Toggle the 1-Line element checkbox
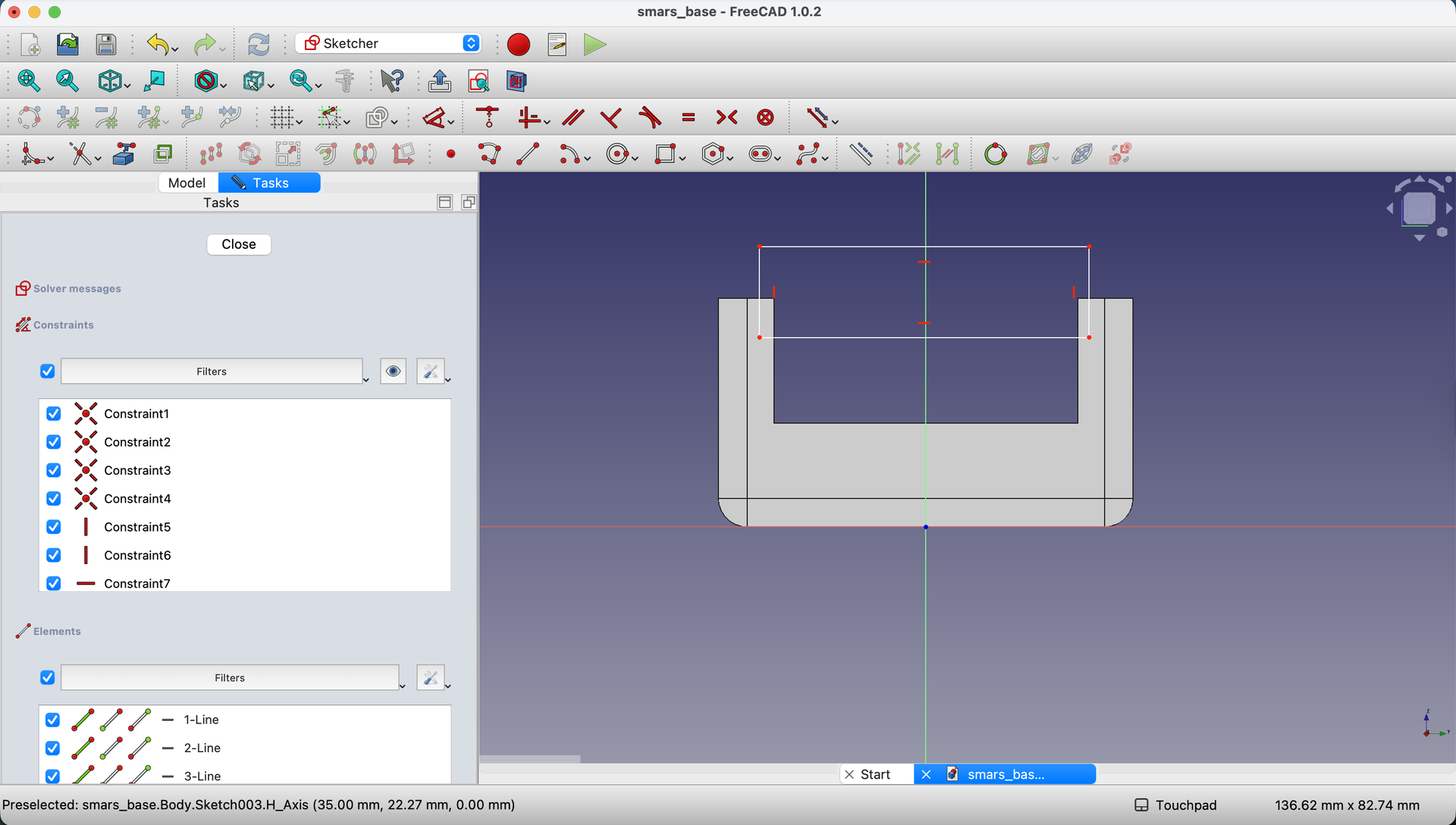The height and width of the screenshot is (825, 1456). [52, 720]
